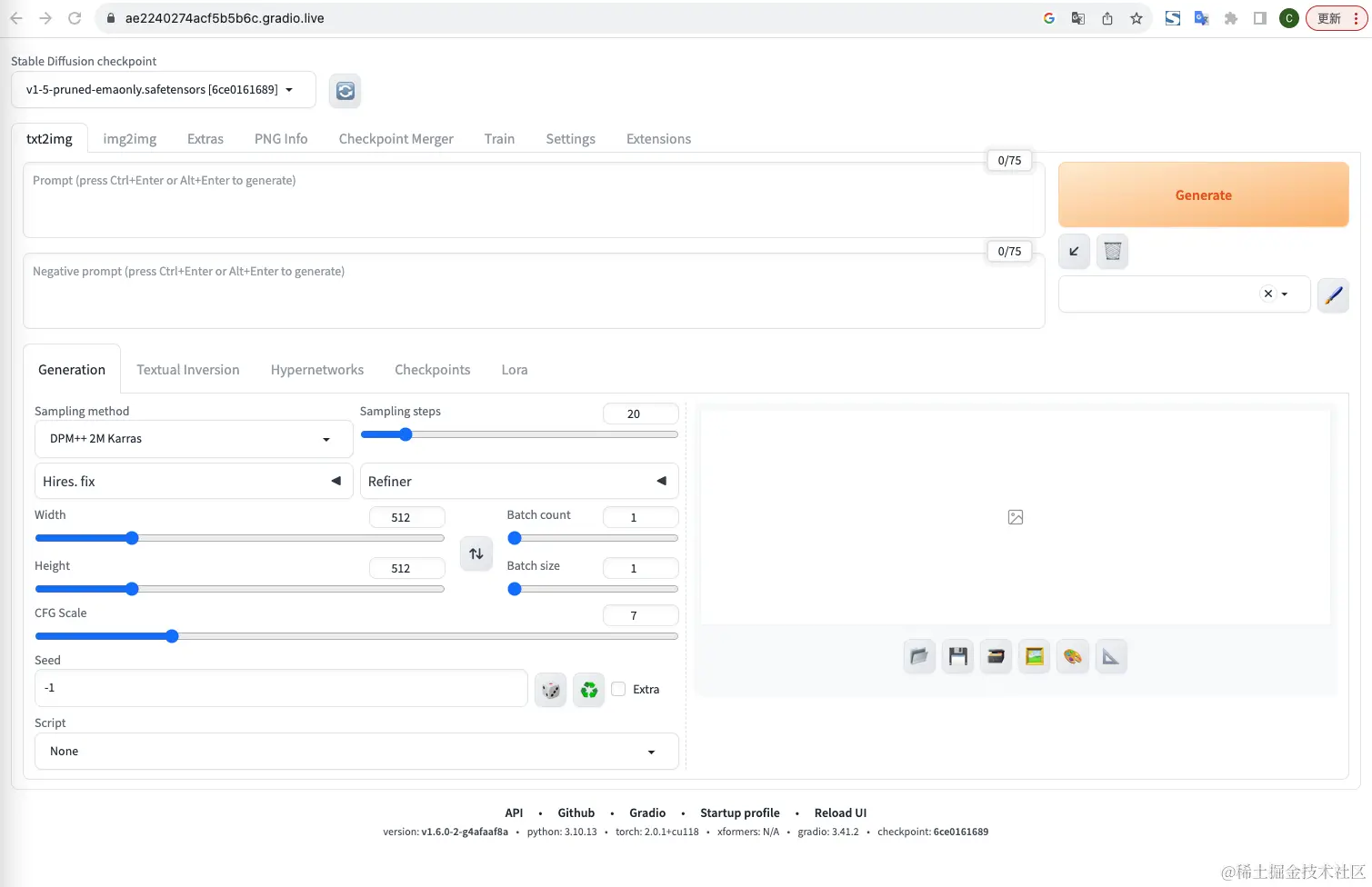The image size is (1372, 887).
Task: Adjust the Width slider
Action: tap(240, 538)
